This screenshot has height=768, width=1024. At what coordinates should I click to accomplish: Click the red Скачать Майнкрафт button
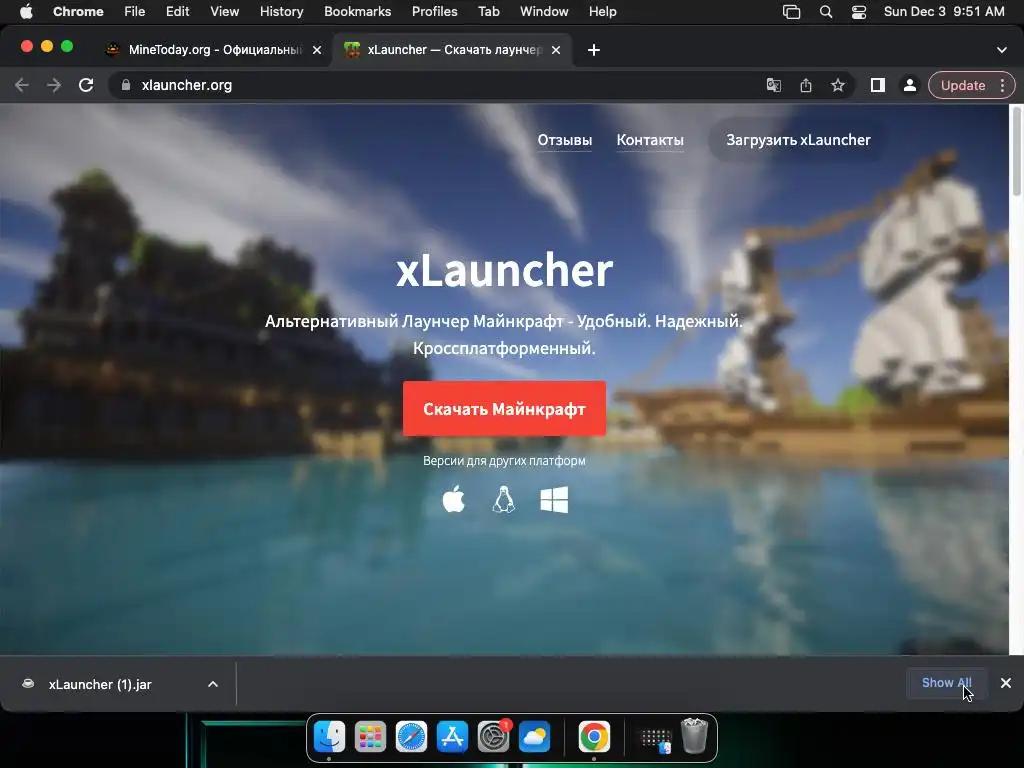tap(504, 409)
